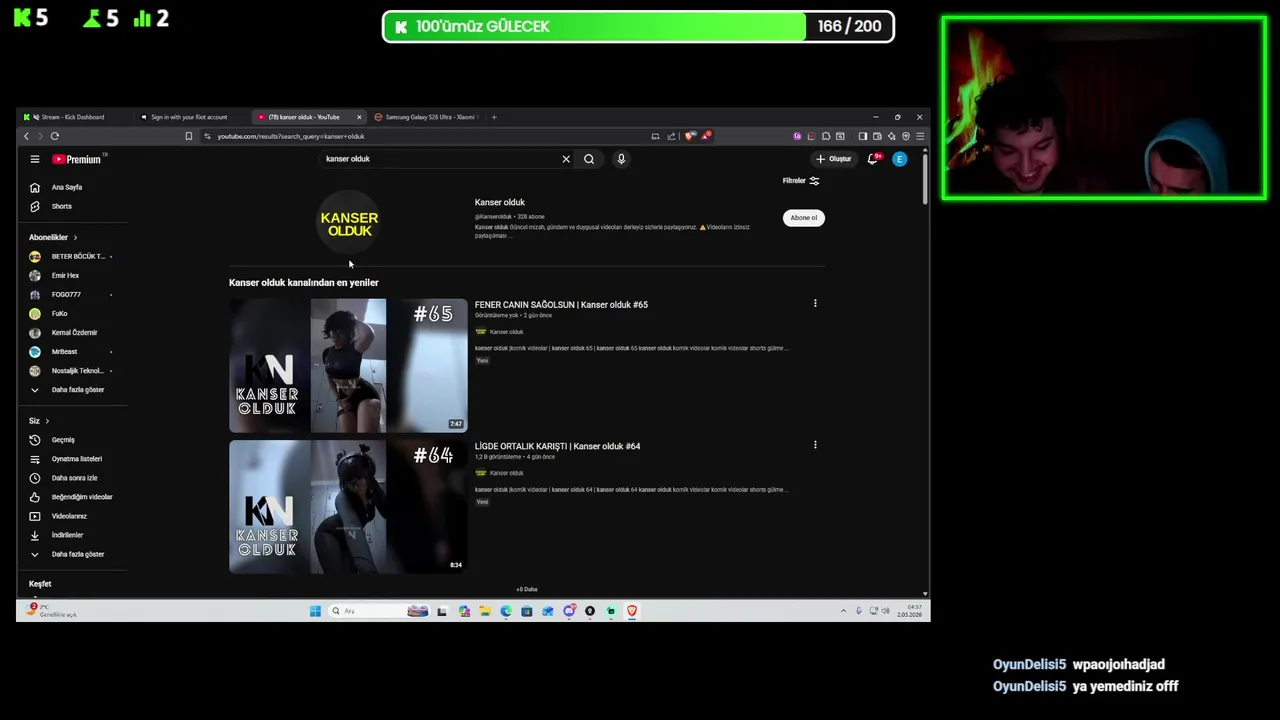Open the Kanser olduk channel title
1280x720 pixels.
500,202
